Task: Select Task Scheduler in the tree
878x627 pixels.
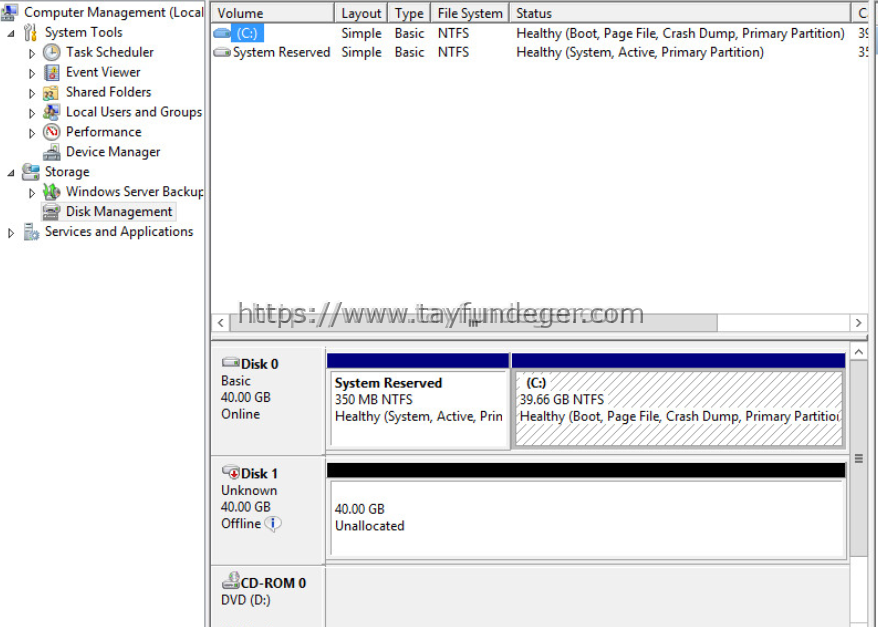Action: click(110, 52)
